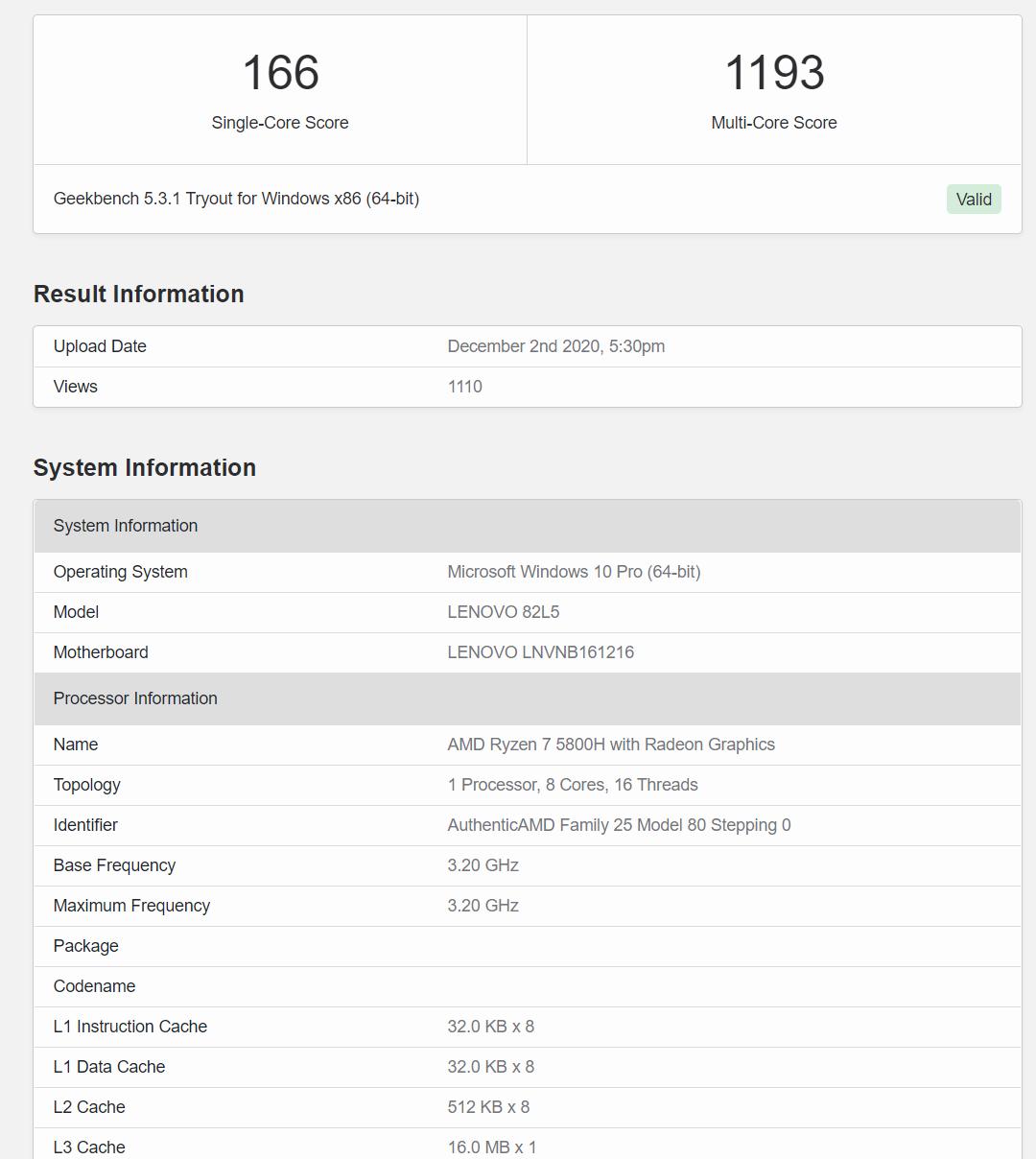Select the L3 Cache row
The width and height of the screenshot is (1036, 1159).
point(89,1147)
